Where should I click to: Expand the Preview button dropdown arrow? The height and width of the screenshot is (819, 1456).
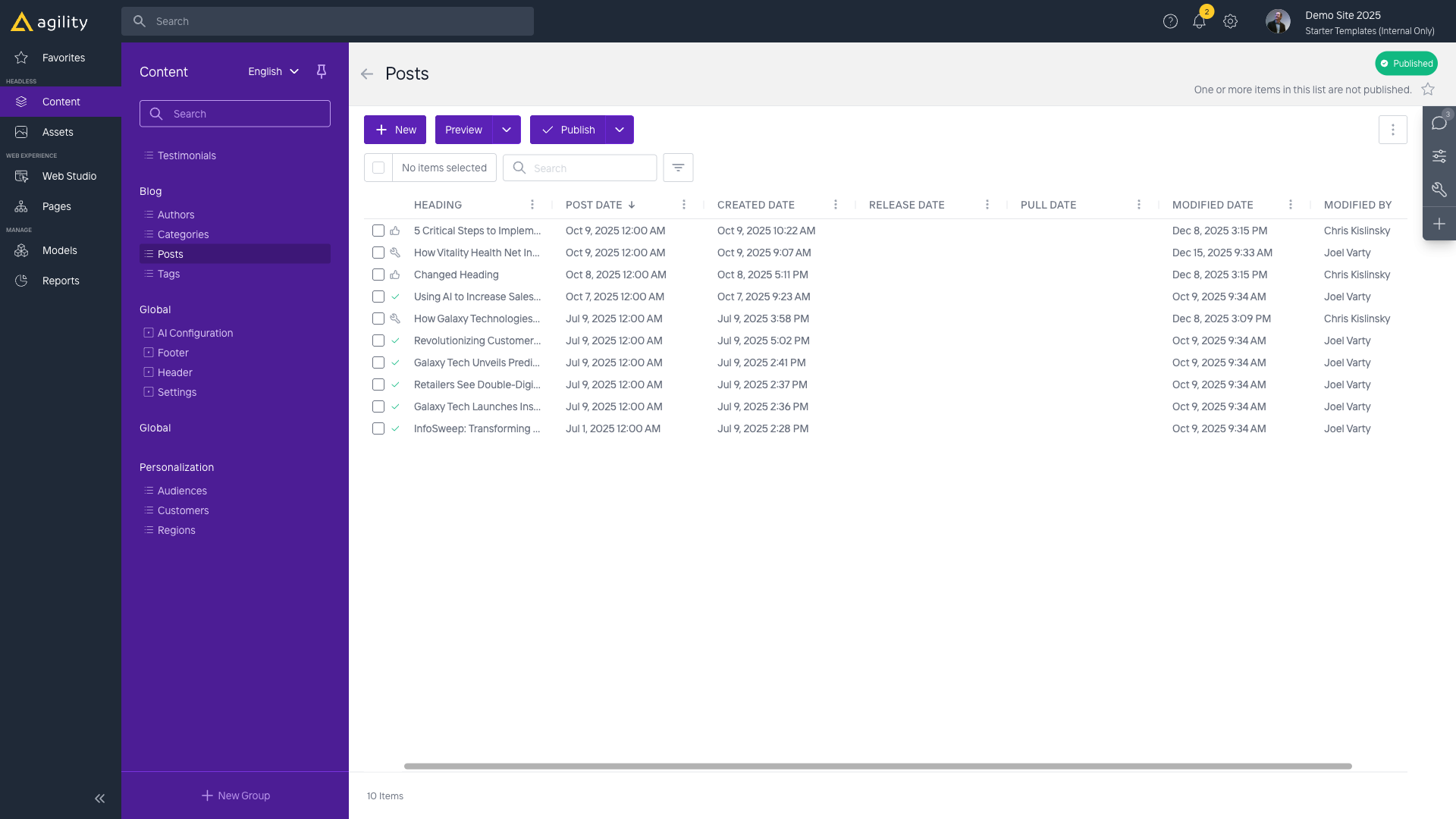507,130
